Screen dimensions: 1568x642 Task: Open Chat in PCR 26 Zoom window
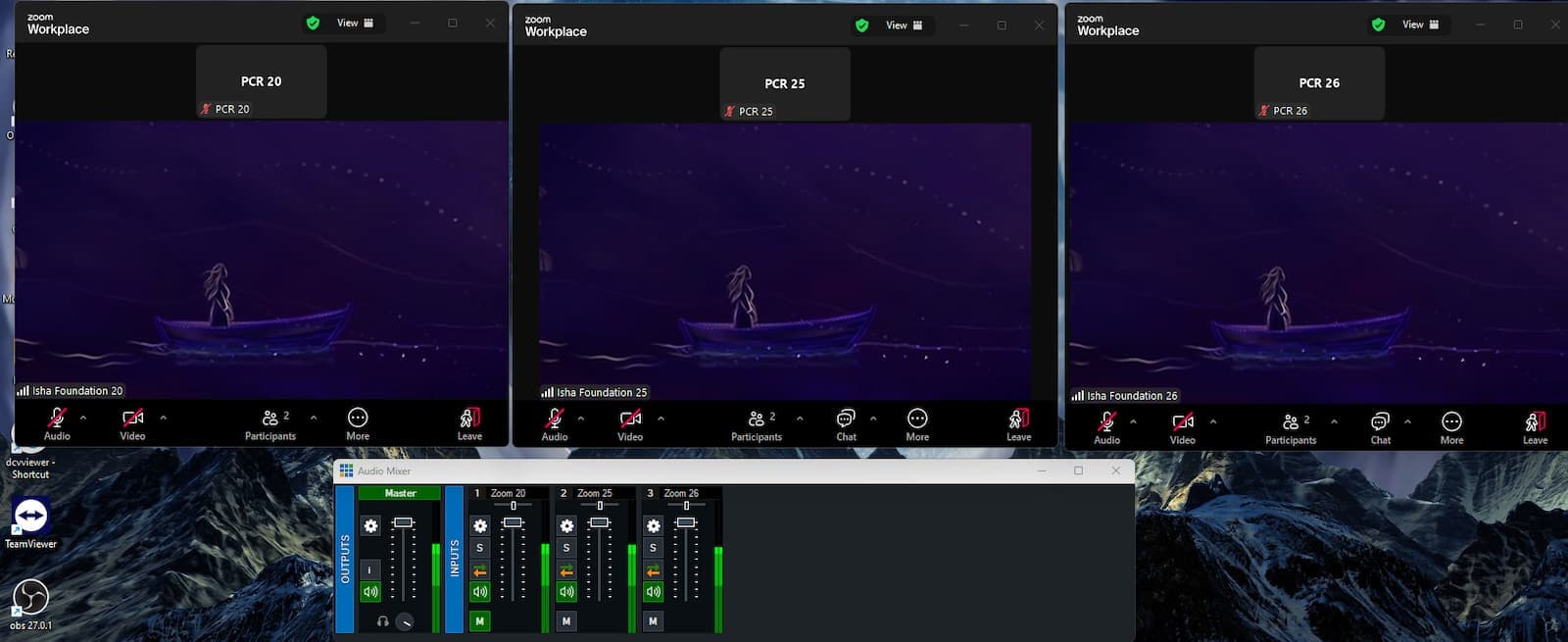click(x=1380, y=422)
